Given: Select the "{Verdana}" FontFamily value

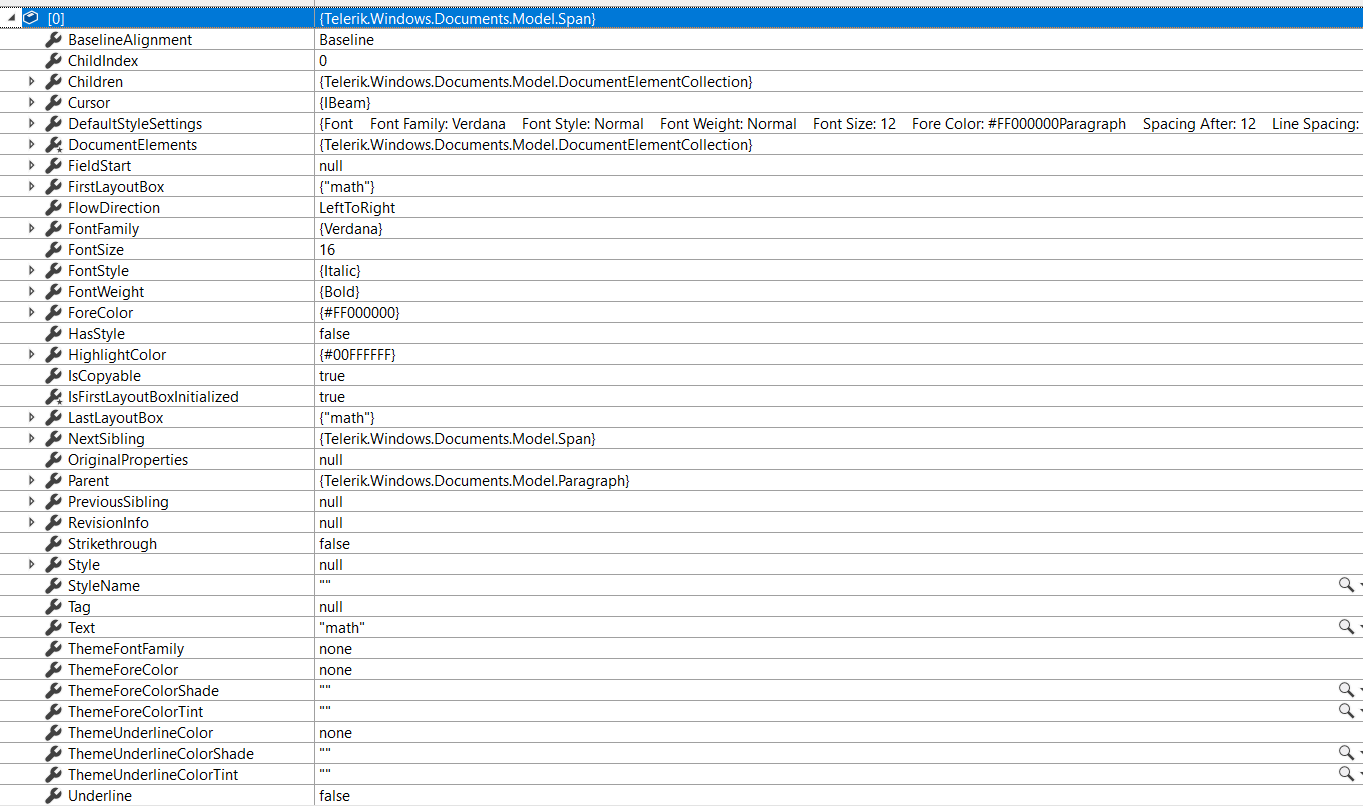Looking at the screenshot, I should tap(351, 229).
